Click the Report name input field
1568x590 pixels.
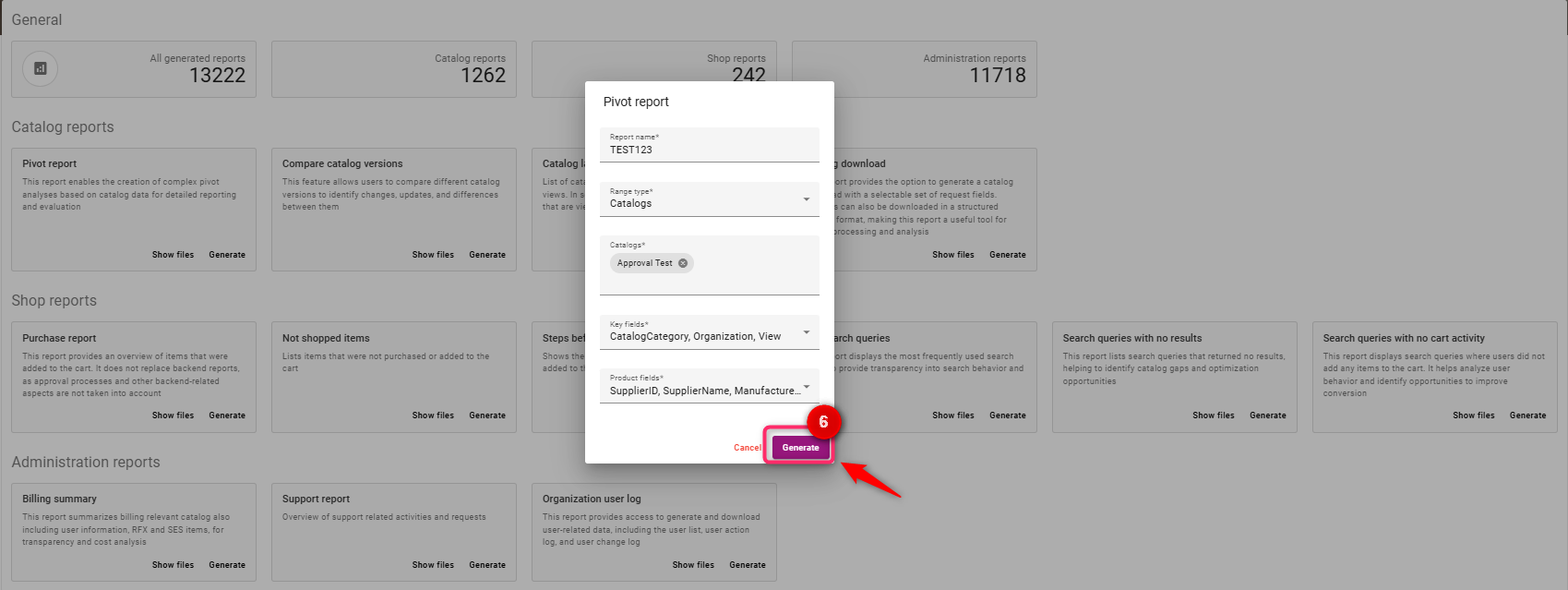point(709,150)
